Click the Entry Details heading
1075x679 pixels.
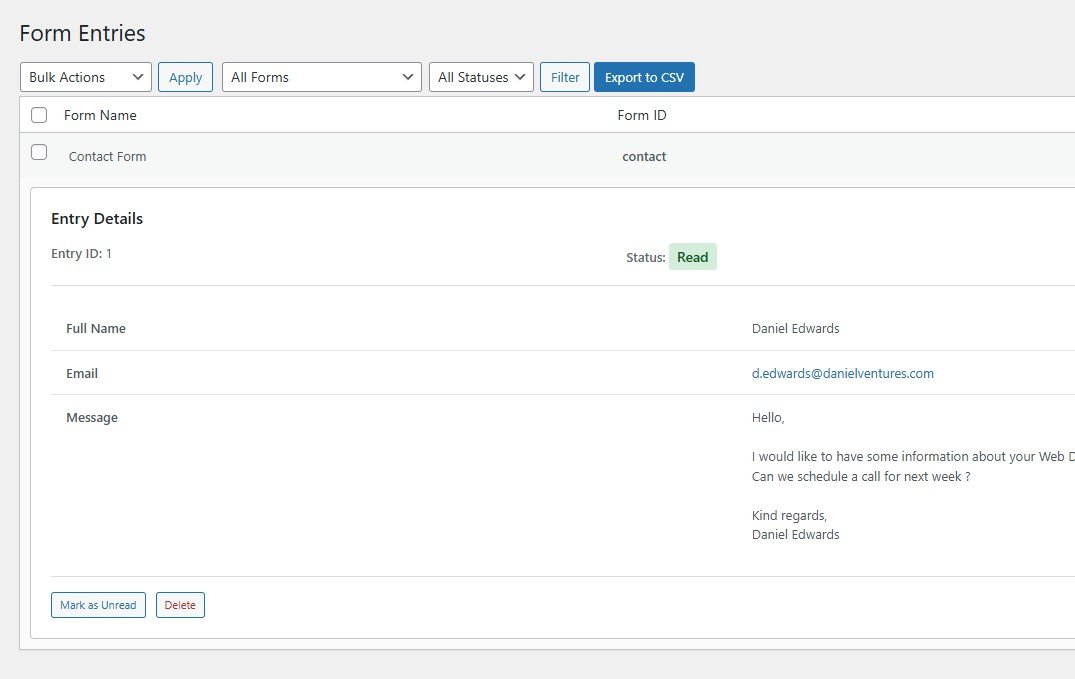97,219
